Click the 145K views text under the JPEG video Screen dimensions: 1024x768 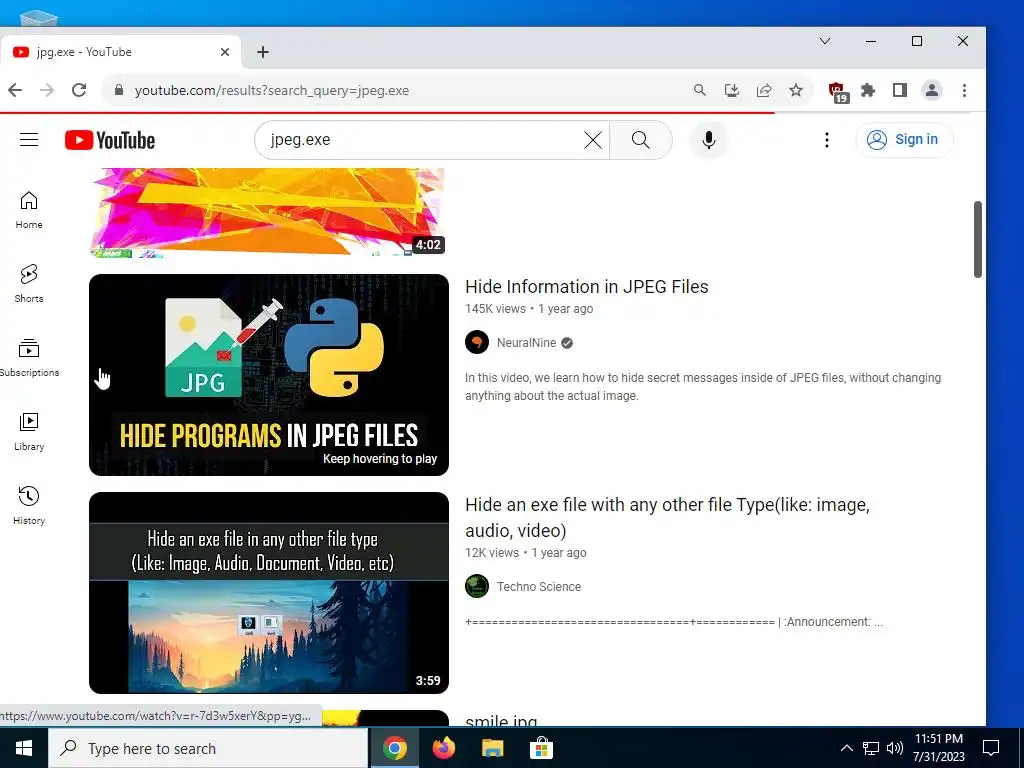pos(495,309)
